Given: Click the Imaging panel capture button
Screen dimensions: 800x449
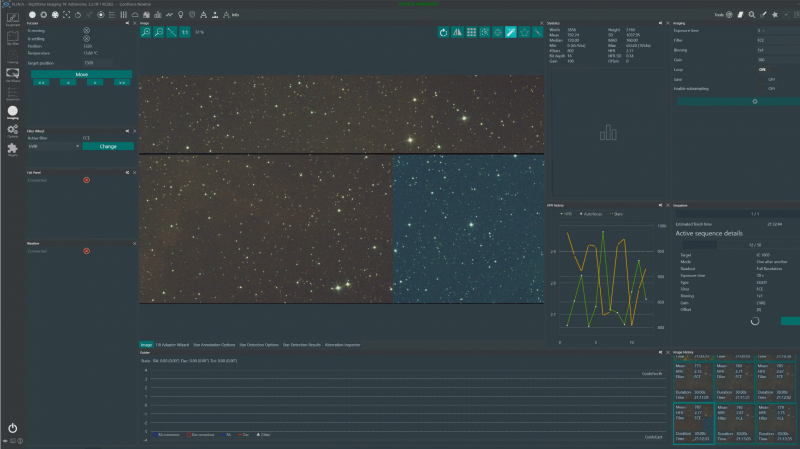Looking at the screenshot, I should click(738, 102).
